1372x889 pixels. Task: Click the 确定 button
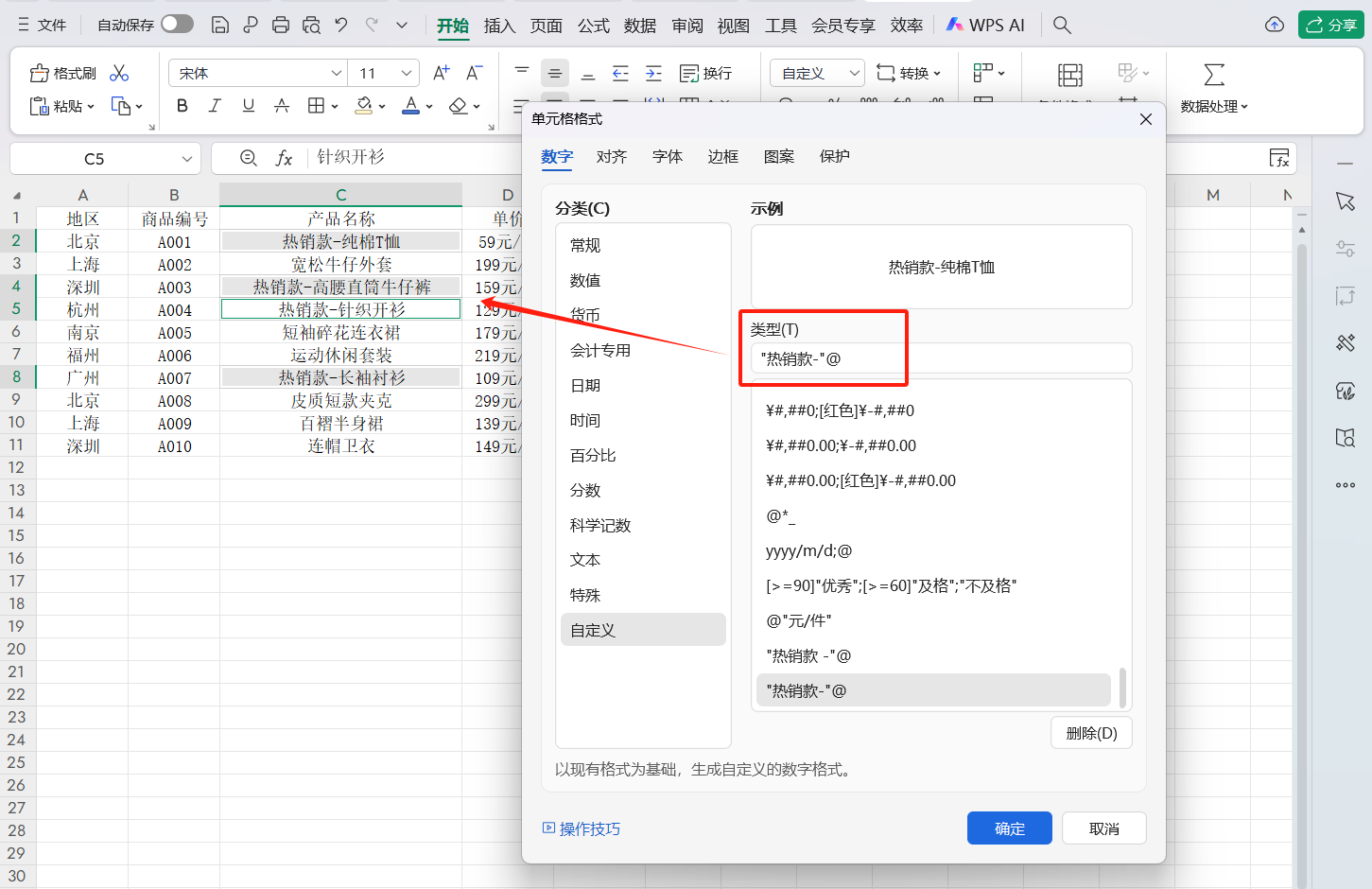1009,828
